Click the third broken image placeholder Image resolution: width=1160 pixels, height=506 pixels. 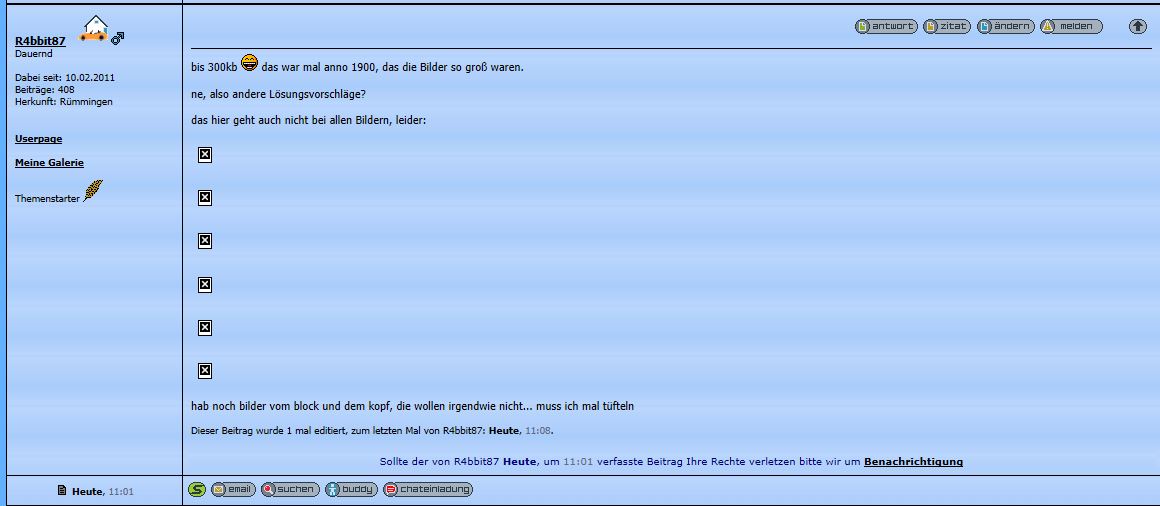point(205,241)
